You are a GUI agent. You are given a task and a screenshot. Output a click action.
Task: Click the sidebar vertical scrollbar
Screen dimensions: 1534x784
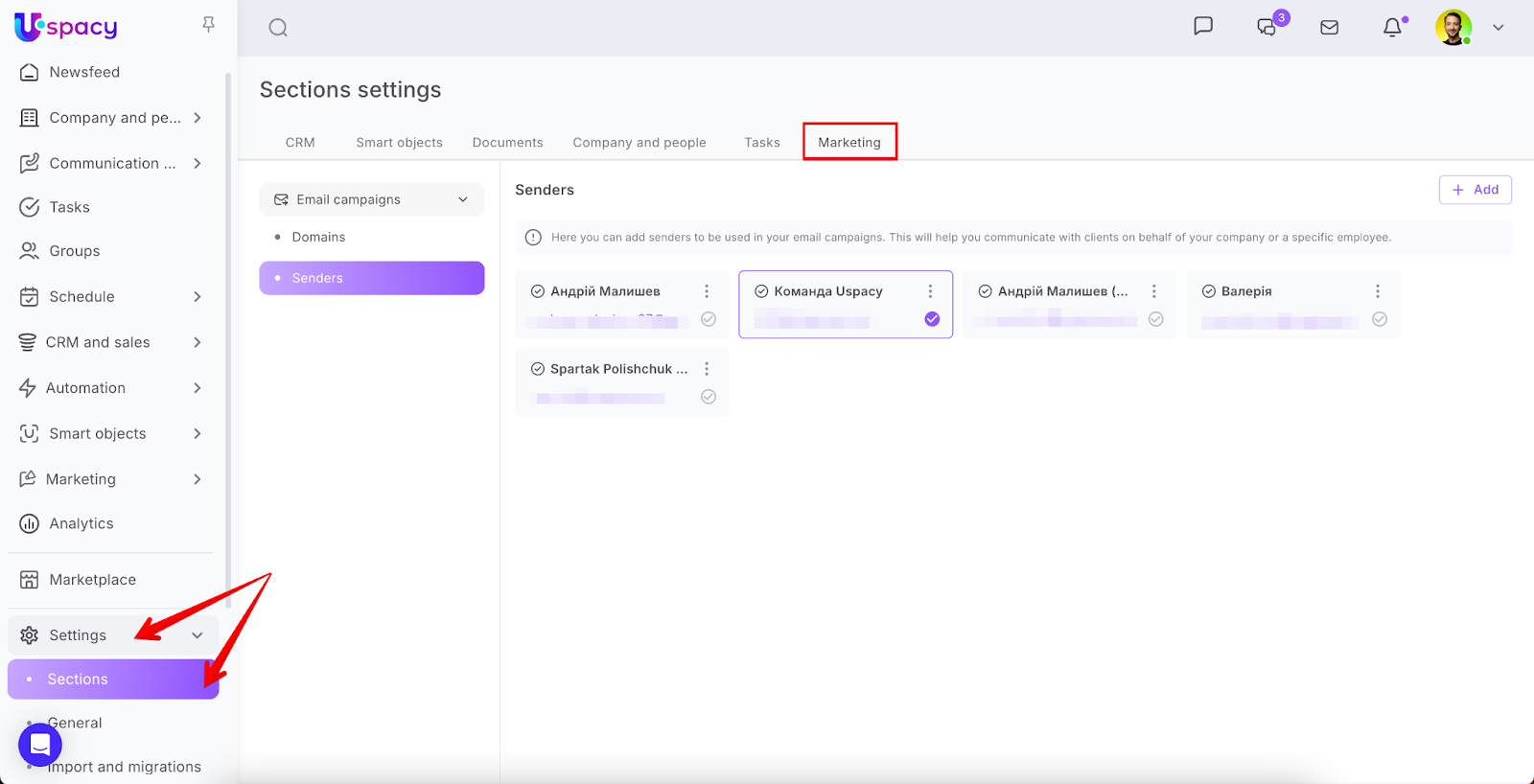click(228, 335)
